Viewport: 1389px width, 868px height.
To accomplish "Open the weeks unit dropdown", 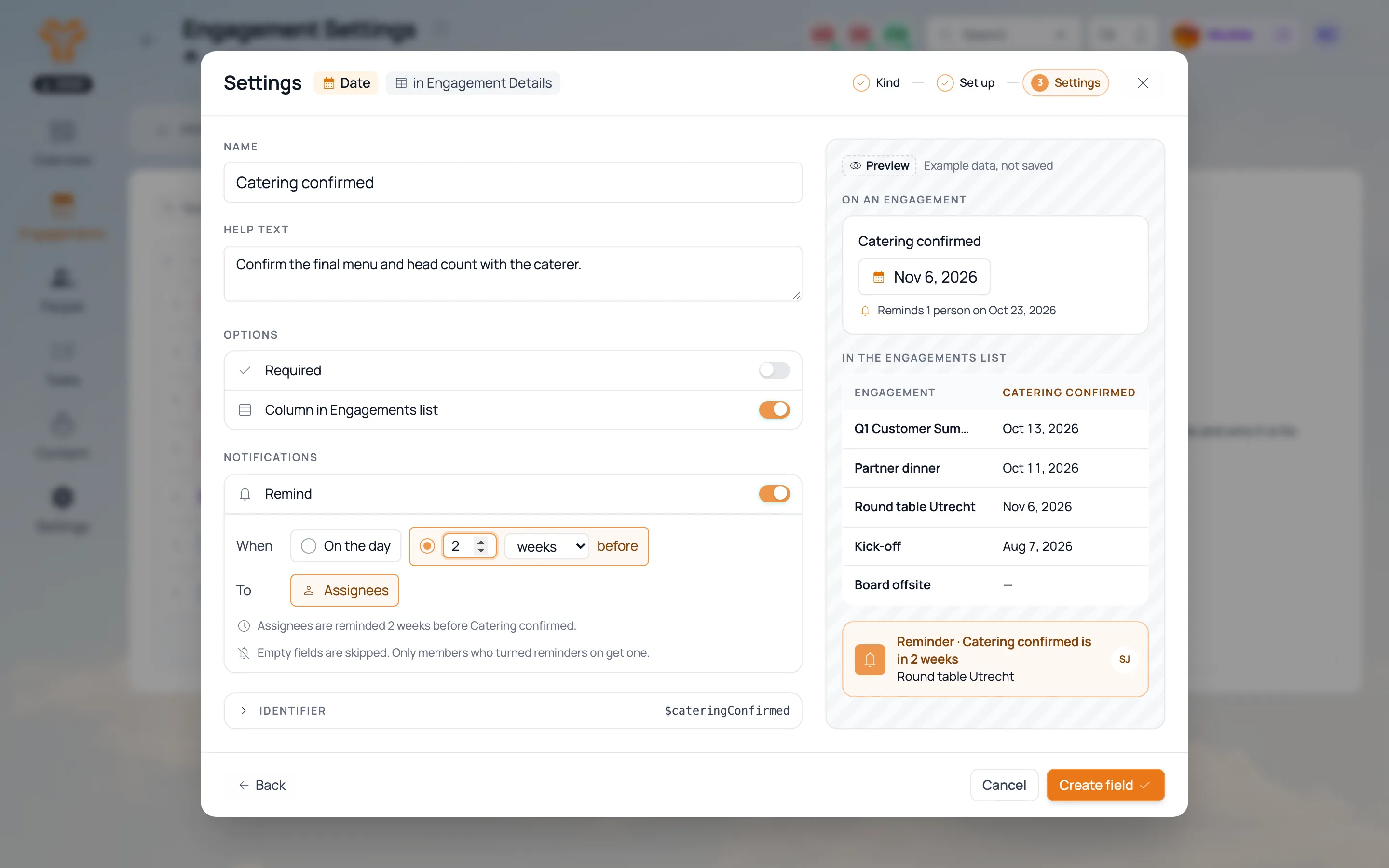I will coord(547,546).
